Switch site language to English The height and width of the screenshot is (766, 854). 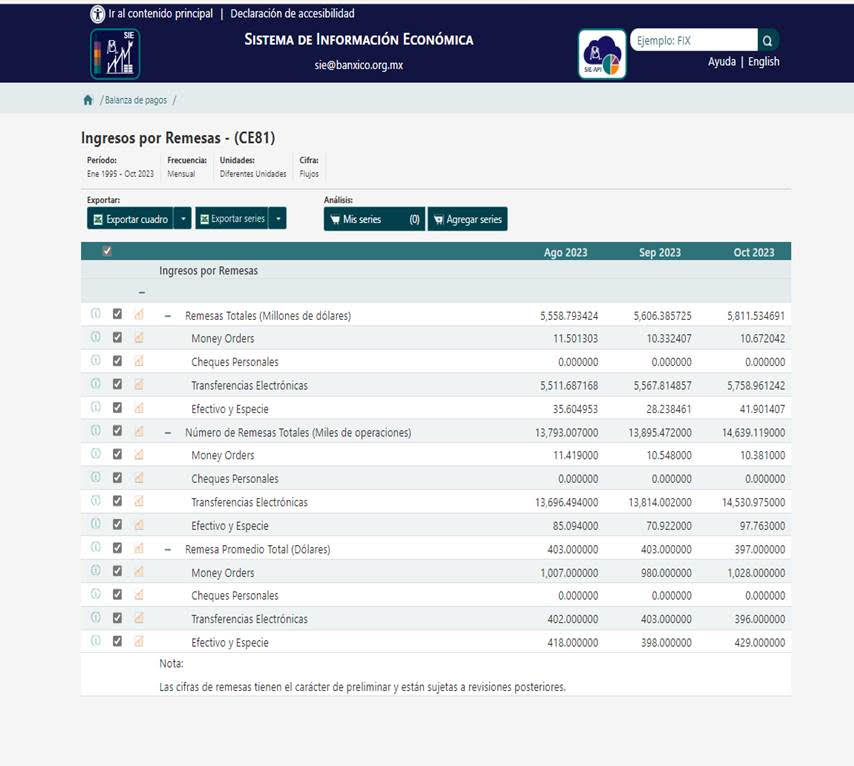tap(763, 62)
